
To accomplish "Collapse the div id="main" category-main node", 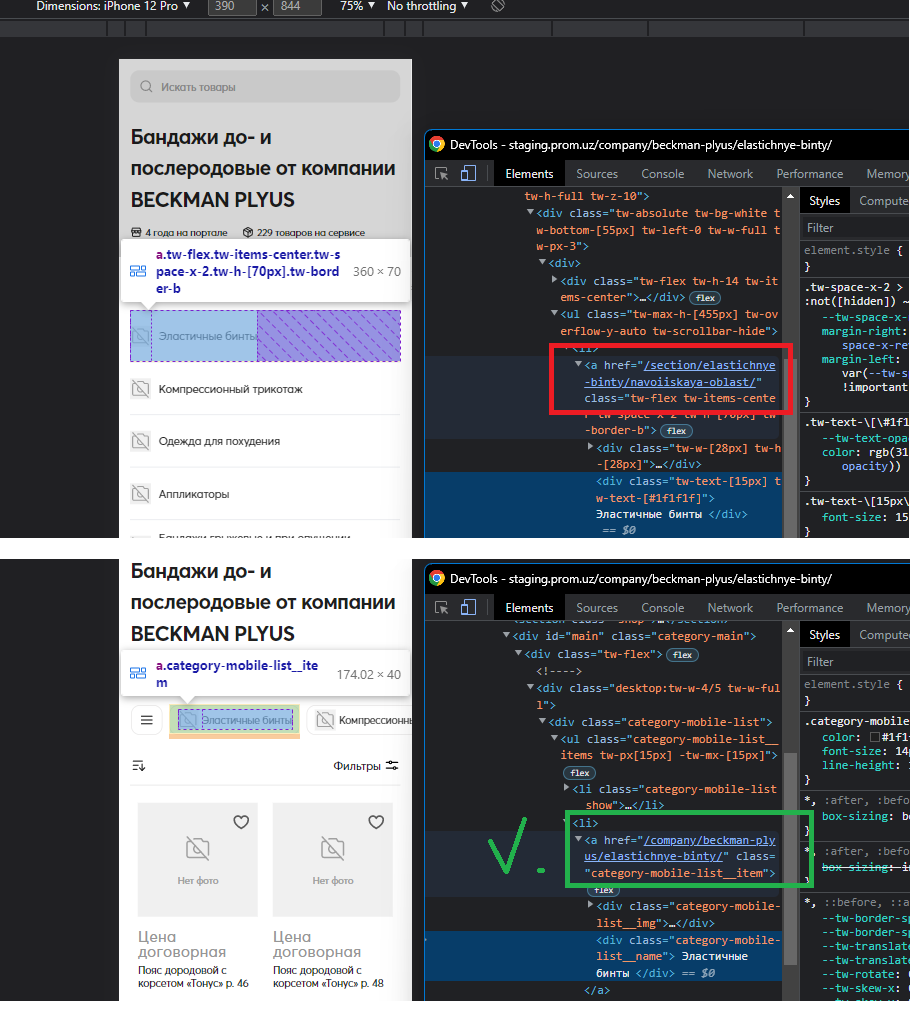I will [x=506, y=635].
